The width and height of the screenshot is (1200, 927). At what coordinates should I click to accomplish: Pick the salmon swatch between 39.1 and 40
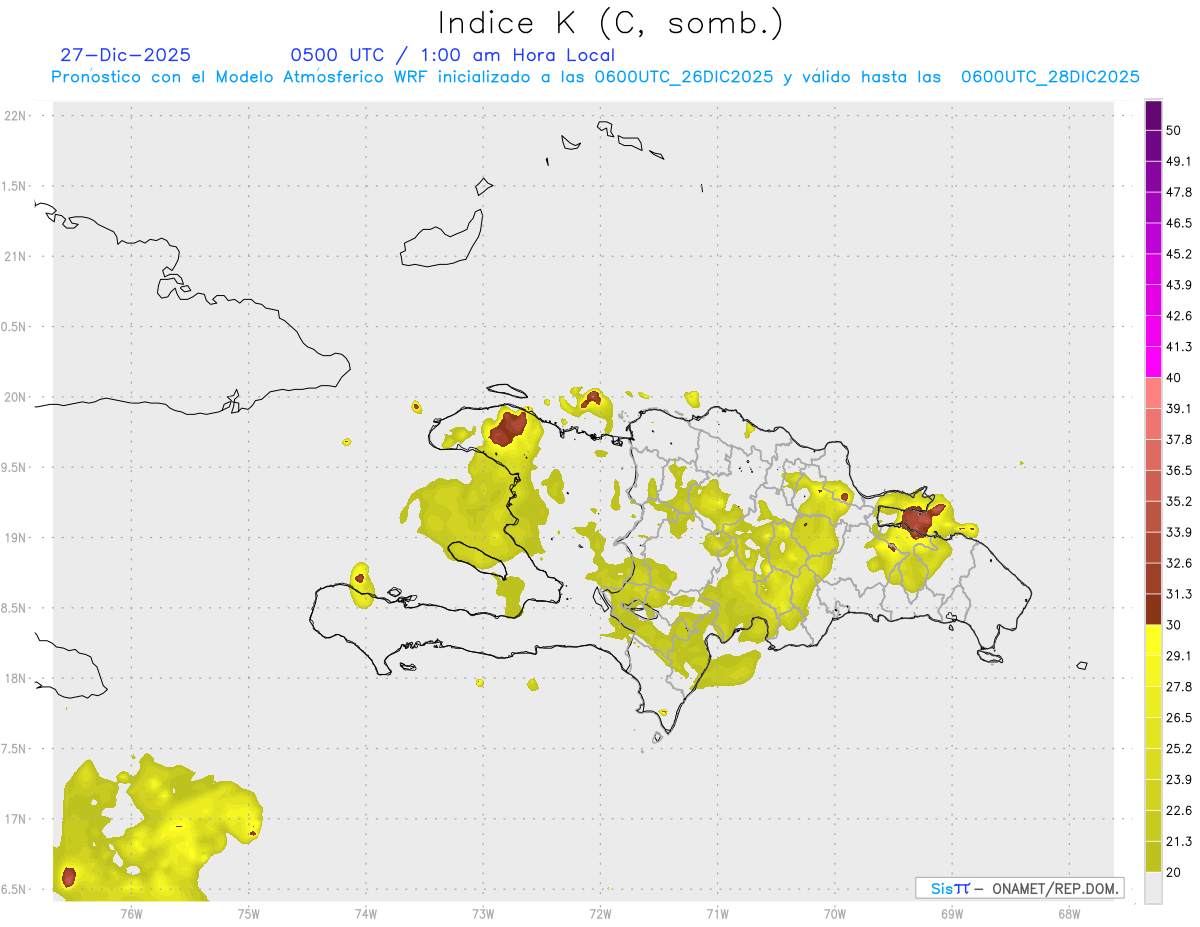pyautogui.click(x=1153, y=393)
